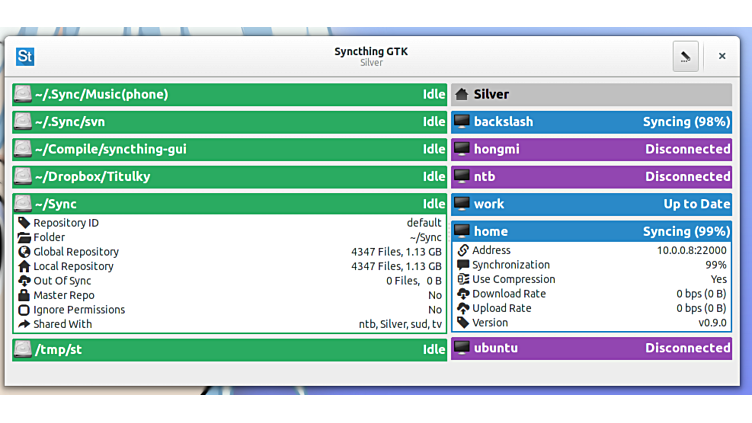
Task: Click the drive icon for /tmp/st
Action: [x=23, y=349]
